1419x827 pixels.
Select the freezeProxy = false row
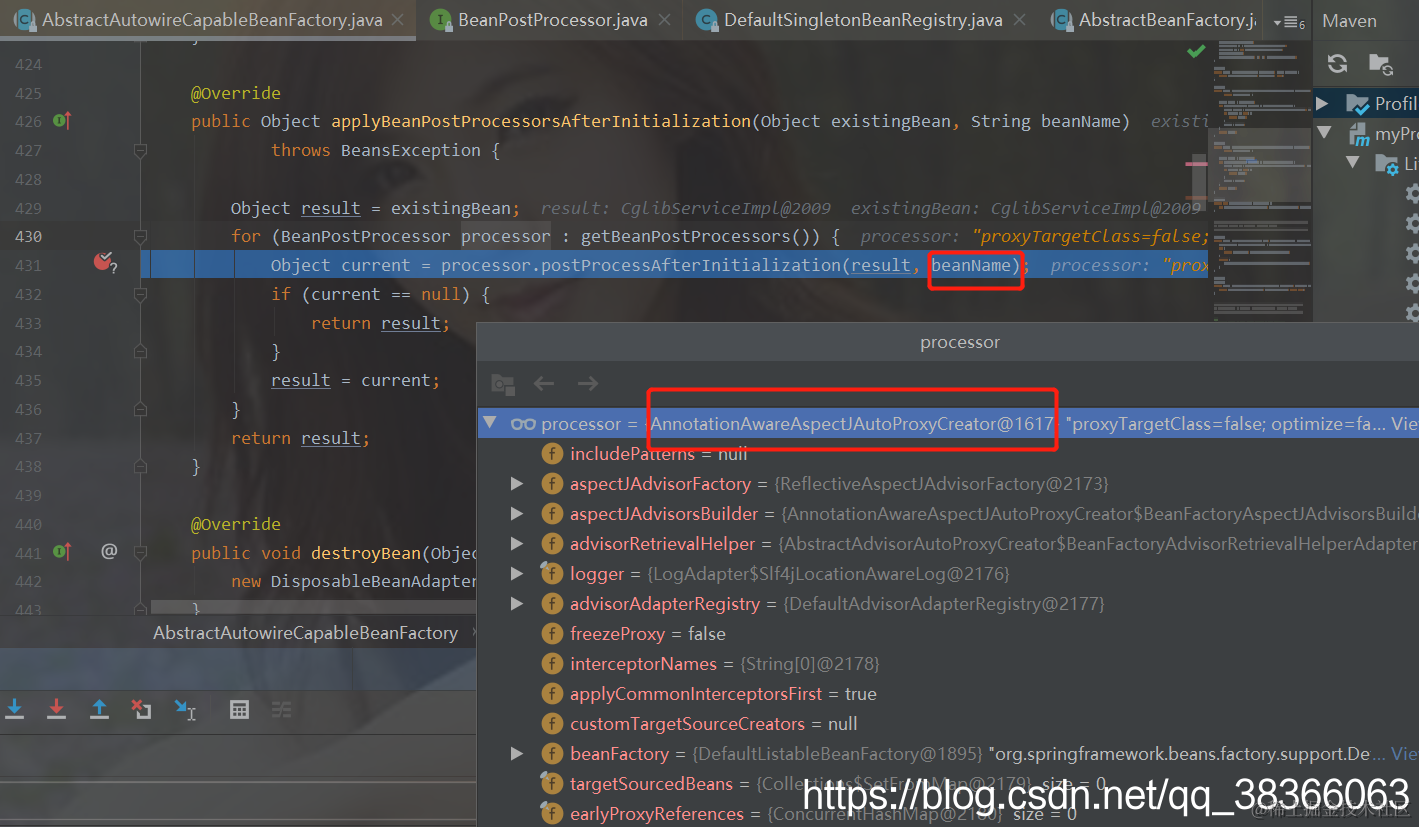[x=948, y=634]
